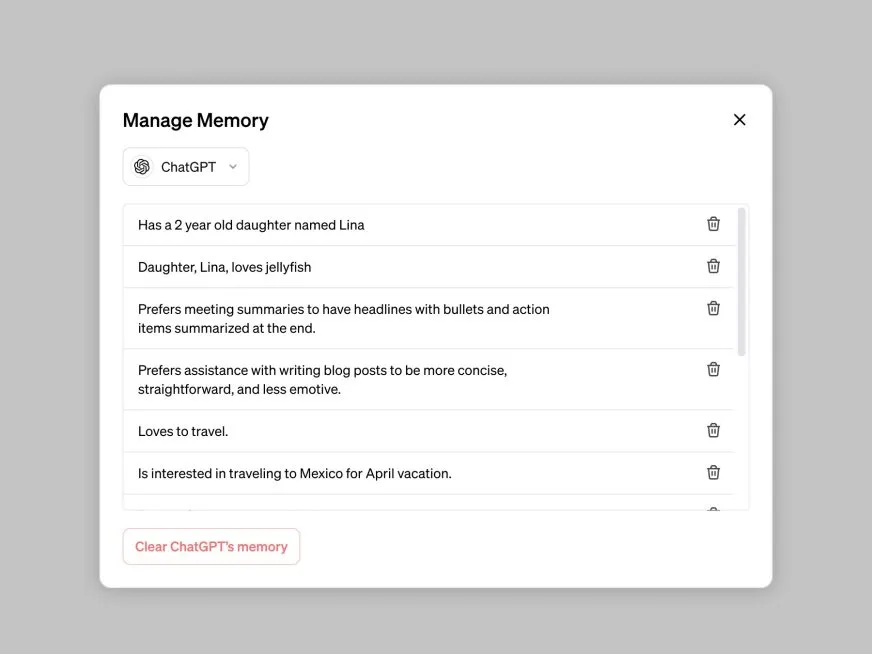The image size is (872, 654).
Task: Close the Manage Memory dialog
Action: click(x=739, y=120)
